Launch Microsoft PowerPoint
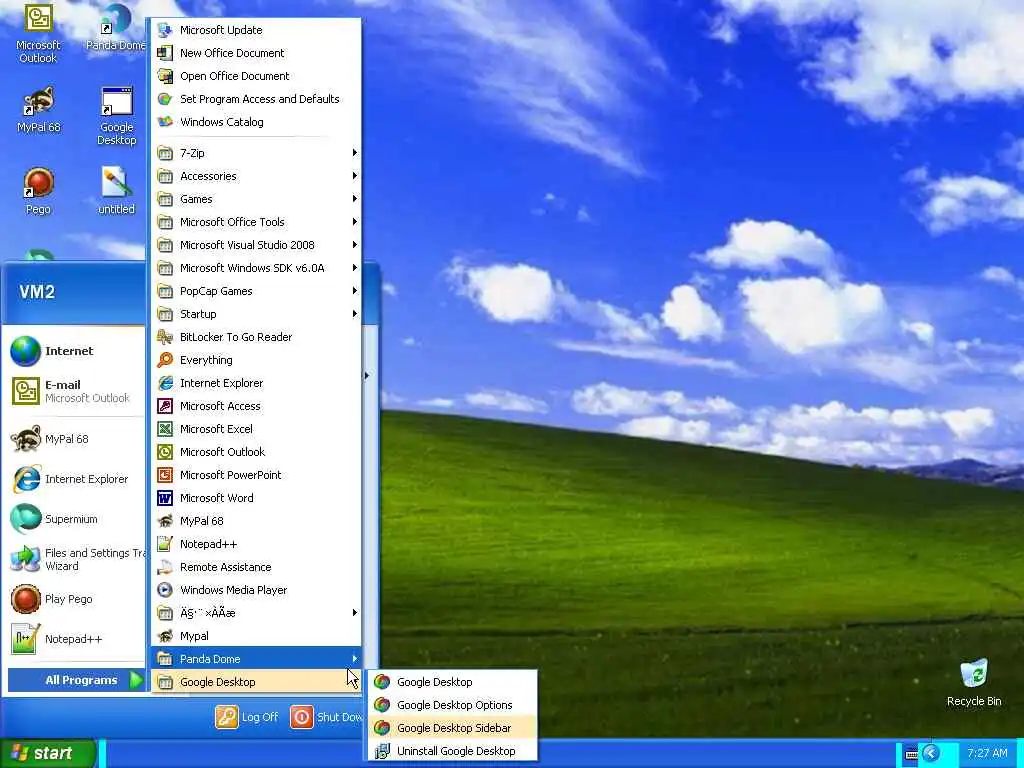 click(x=256, y=475)
